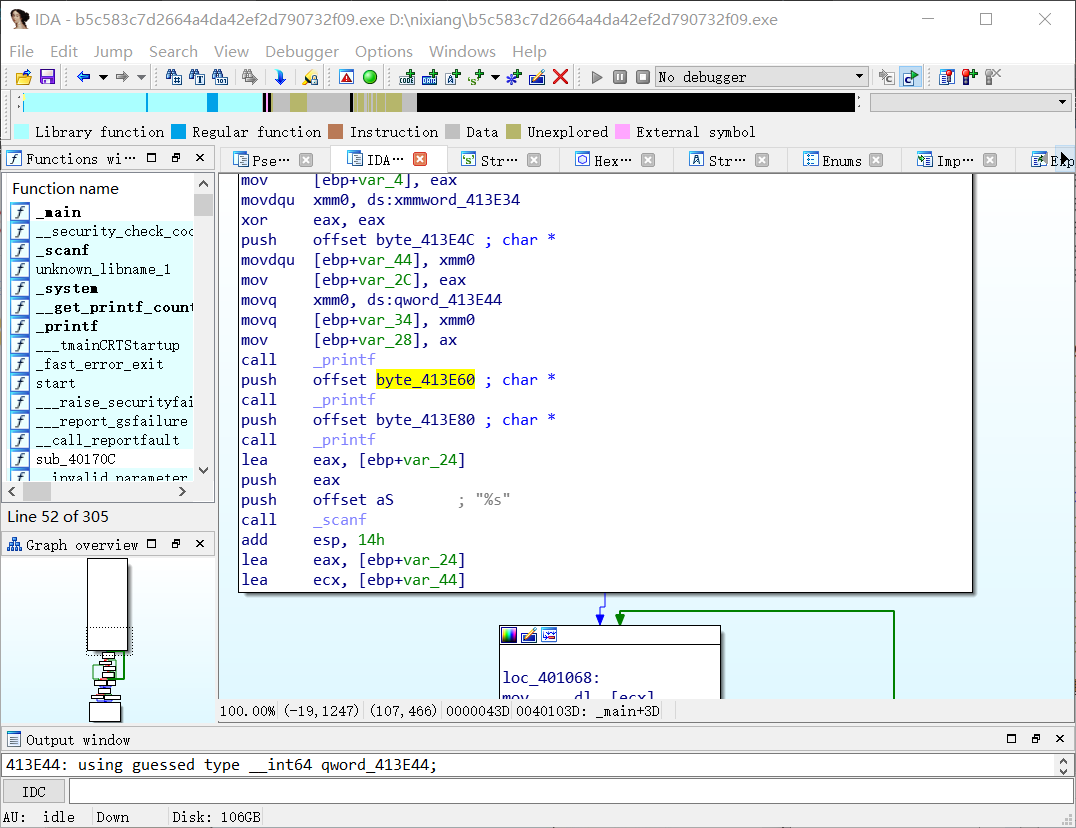Click the red X delete icon
The image size is (1076, 828).
pos(561,77)
